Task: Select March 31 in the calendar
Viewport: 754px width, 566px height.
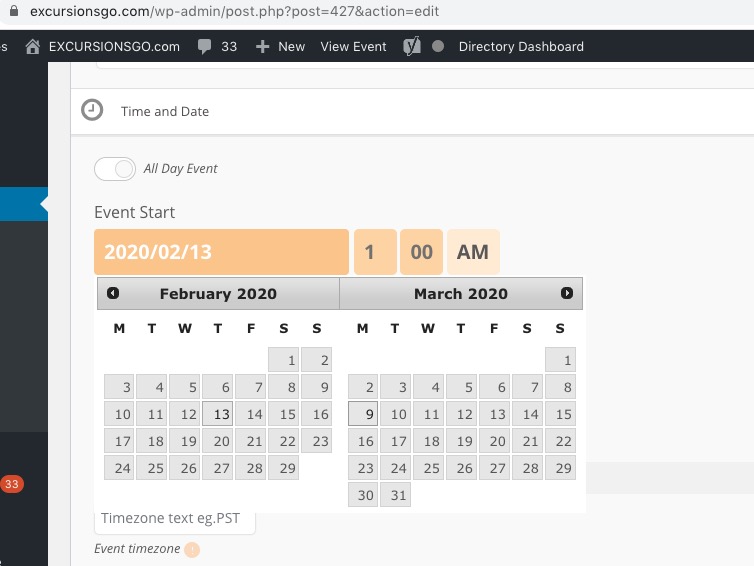Action: [x=397, y=495]
